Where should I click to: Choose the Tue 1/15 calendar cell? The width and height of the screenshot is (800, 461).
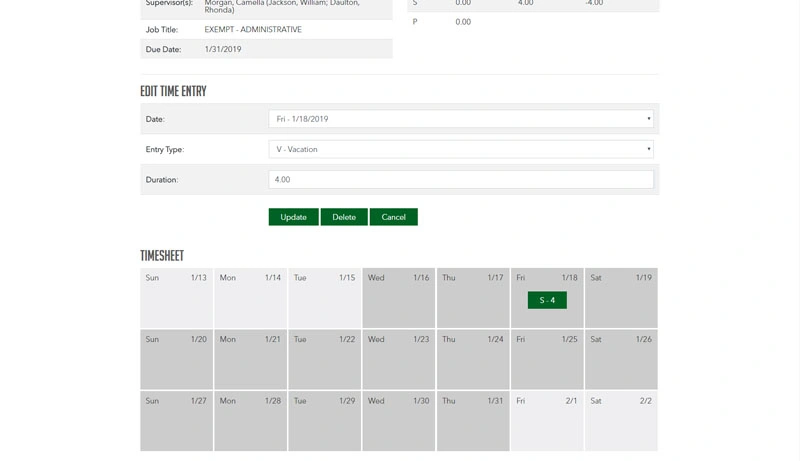pyautogui.click(x=324, y=298)
